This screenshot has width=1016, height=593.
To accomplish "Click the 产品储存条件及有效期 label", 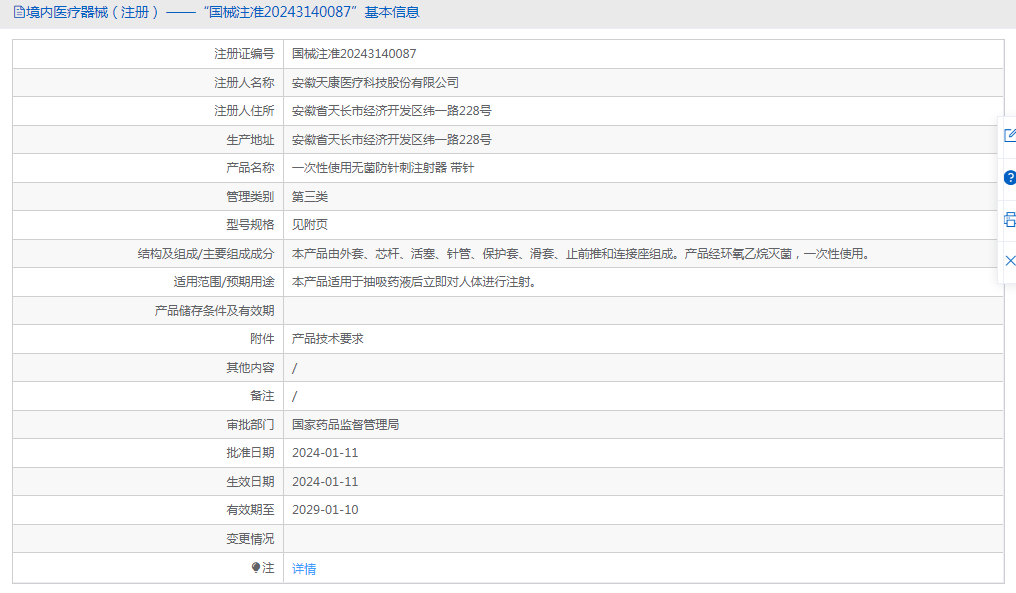I will (214, 310).
